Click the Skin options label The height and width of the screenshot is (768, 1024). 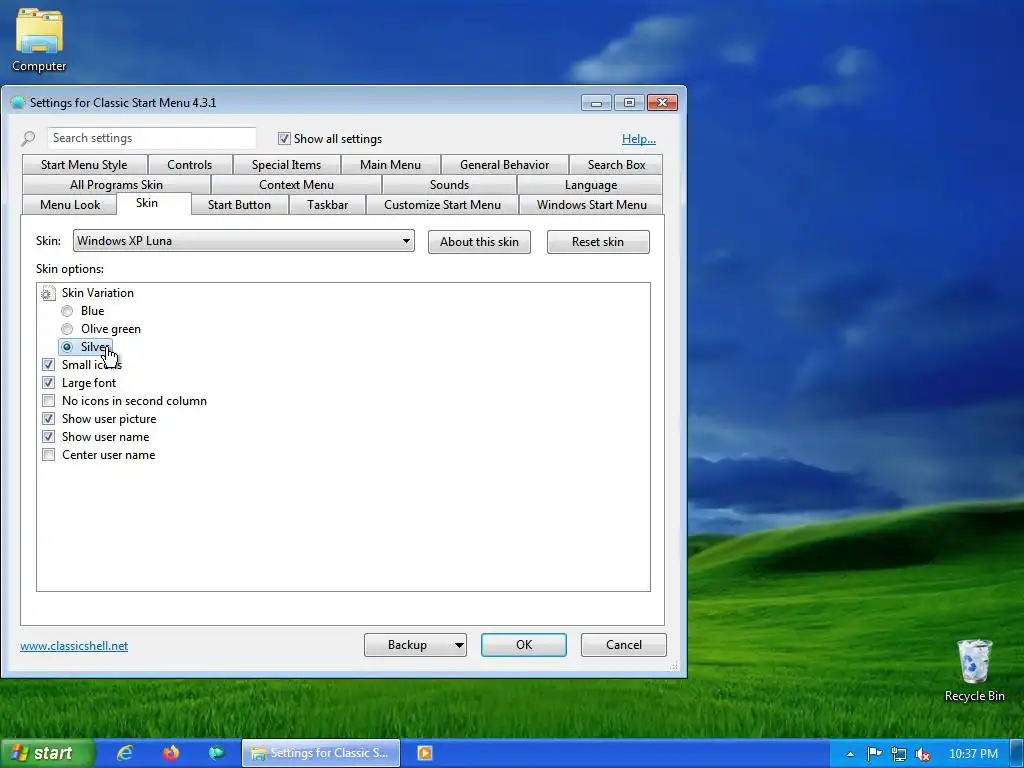pyautogui.click(x=70, y=269)
